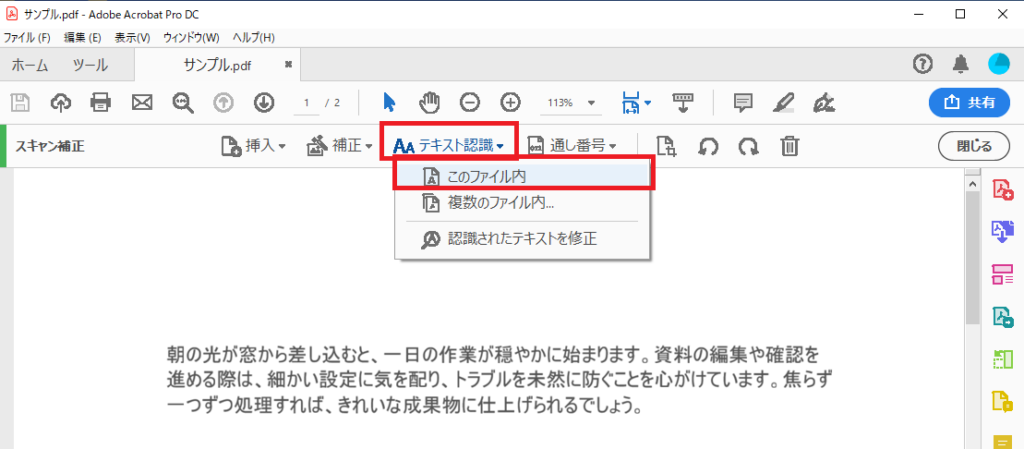1024x449 pixels.
Task: Open the yellow Protect file sidebar icon
Action: pyautogui.click(x=1002, y=401)
